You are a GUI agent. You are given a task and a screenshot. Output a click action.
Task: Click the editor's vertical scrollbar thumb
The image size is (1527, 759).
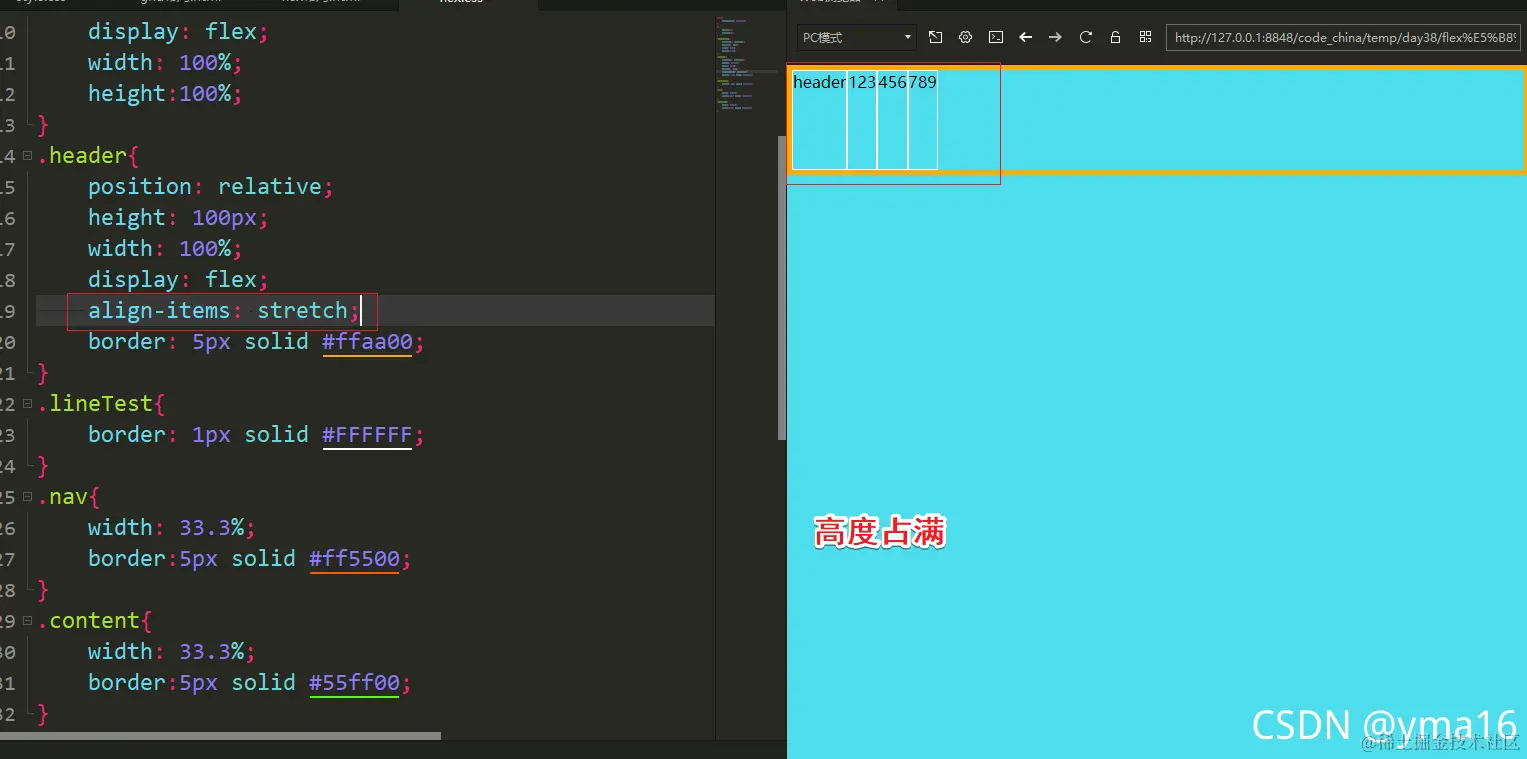pos(782,288)
